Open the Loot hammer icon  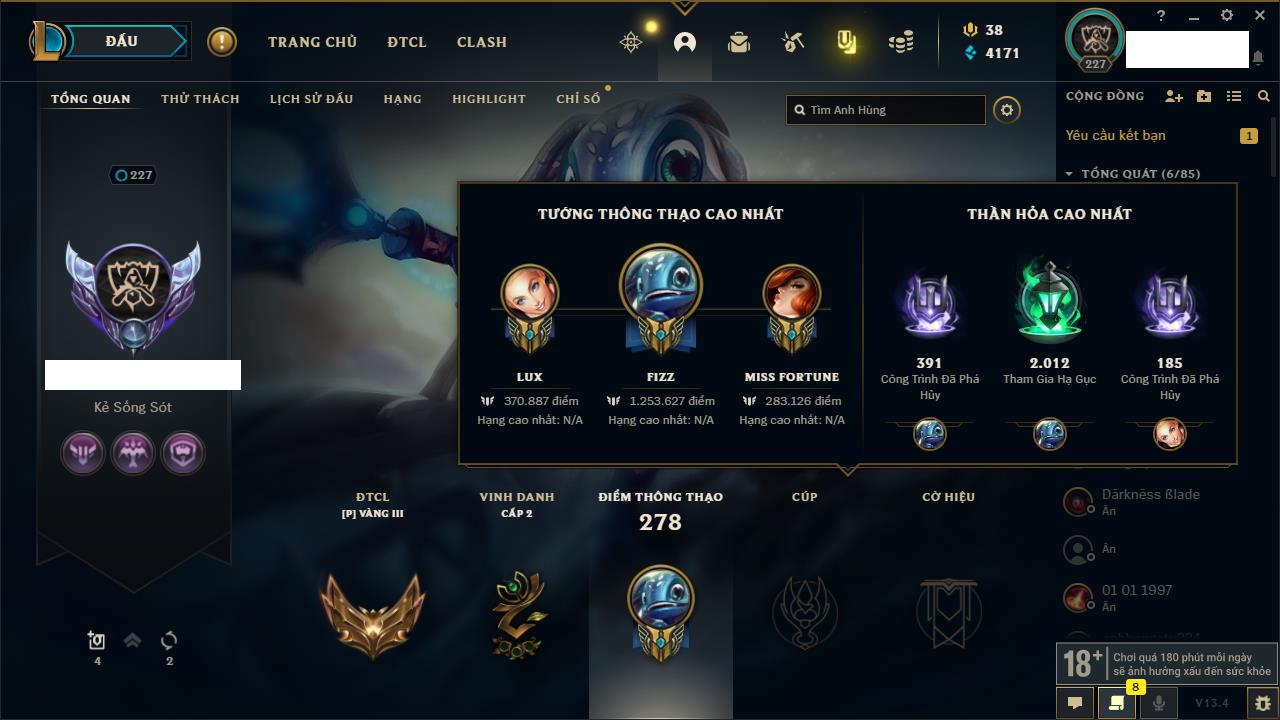[x=793, y=42]
